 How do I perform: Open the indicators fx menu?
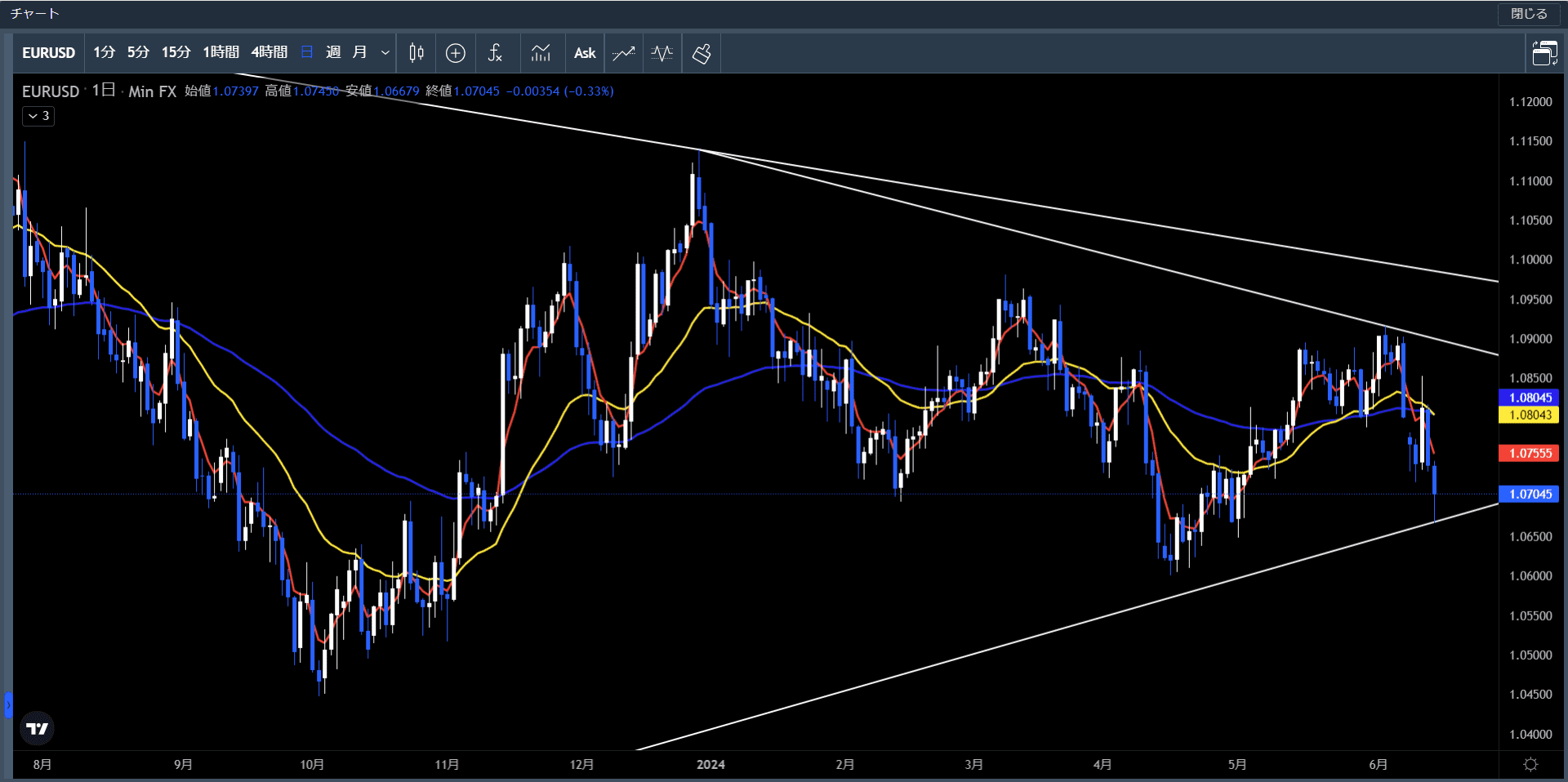[x=495, y=53]
